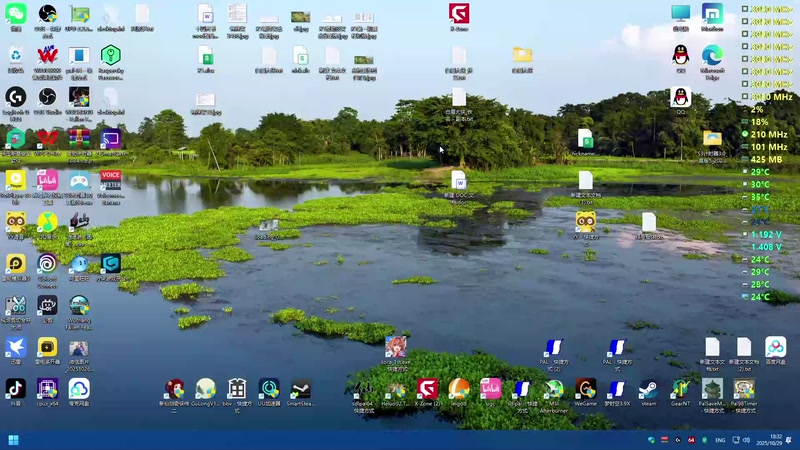
Task: Launch the MSI Afterburner shortcut
Action: tap(554, 390)
